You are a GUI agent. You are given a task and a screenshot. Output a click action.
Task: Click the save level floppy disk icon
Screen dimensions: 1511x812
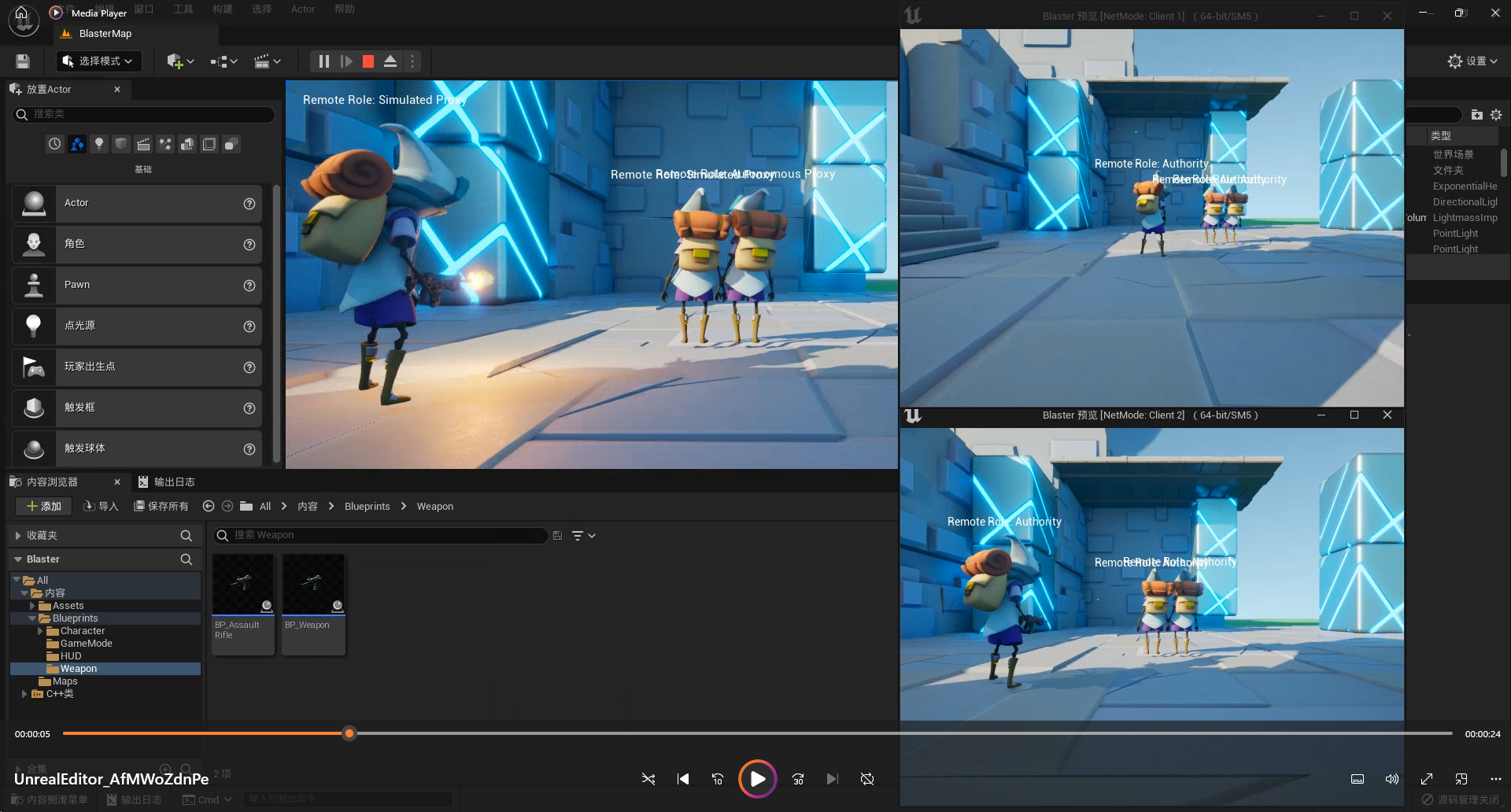click(23, 61)
